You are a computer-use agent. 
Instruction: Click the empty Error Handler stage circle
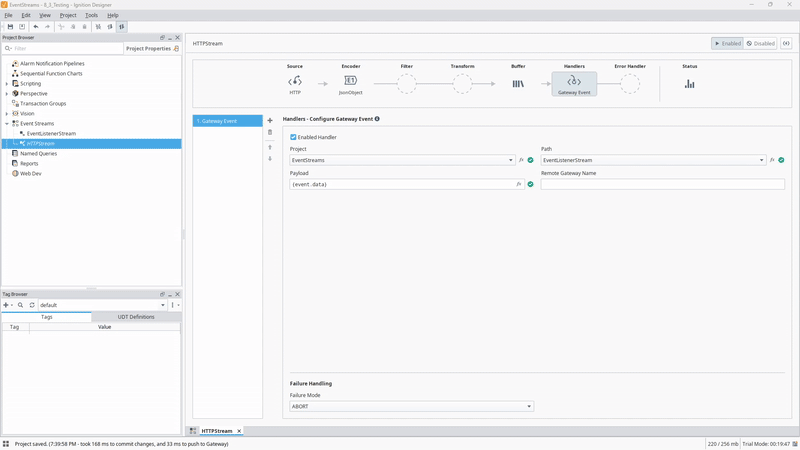pos(630,84)
